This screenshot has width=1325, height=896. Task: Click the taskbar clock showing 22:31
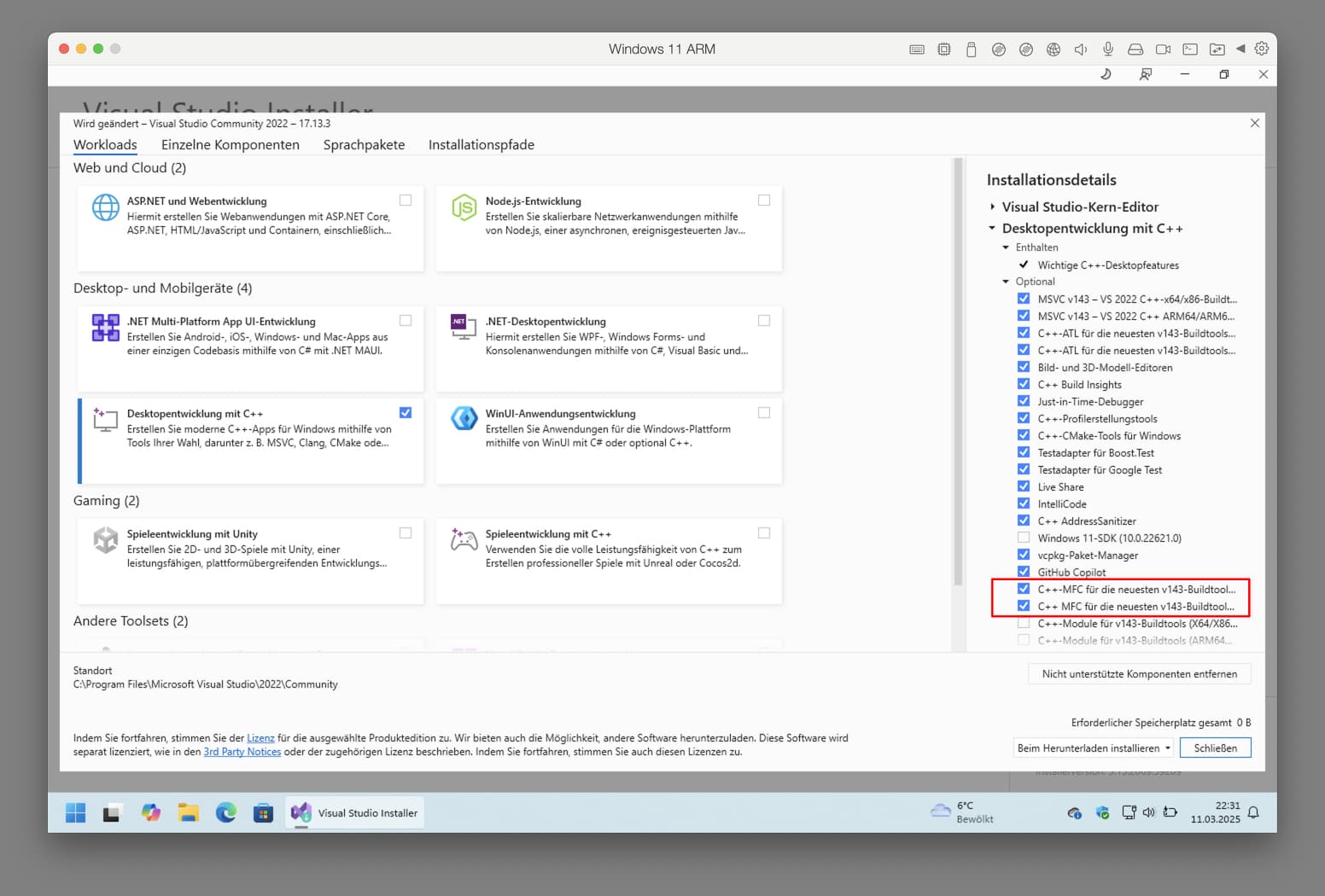pyautogui.click(x=1216, y=812)
